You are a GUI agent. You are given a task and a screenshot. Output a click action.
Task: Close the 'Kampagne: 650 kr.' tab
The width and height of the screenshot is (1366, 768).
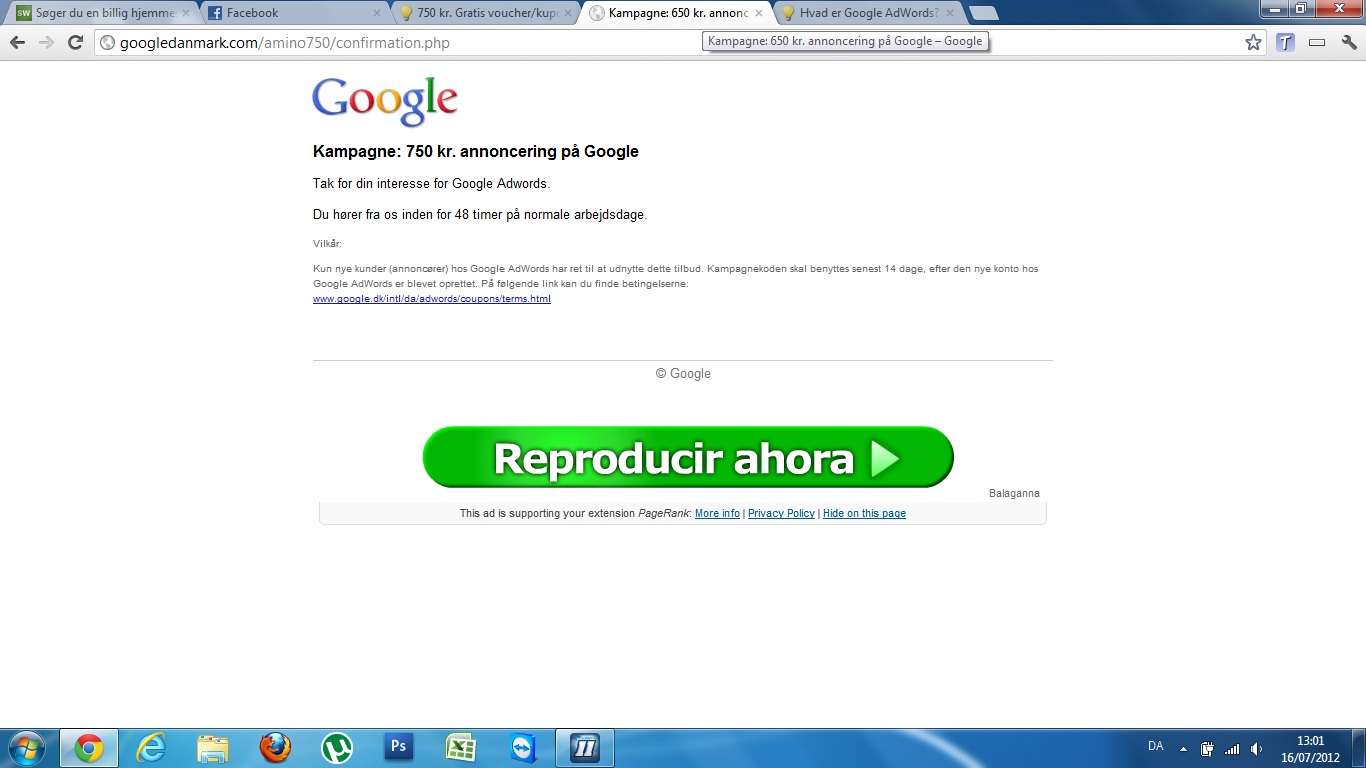759,13
